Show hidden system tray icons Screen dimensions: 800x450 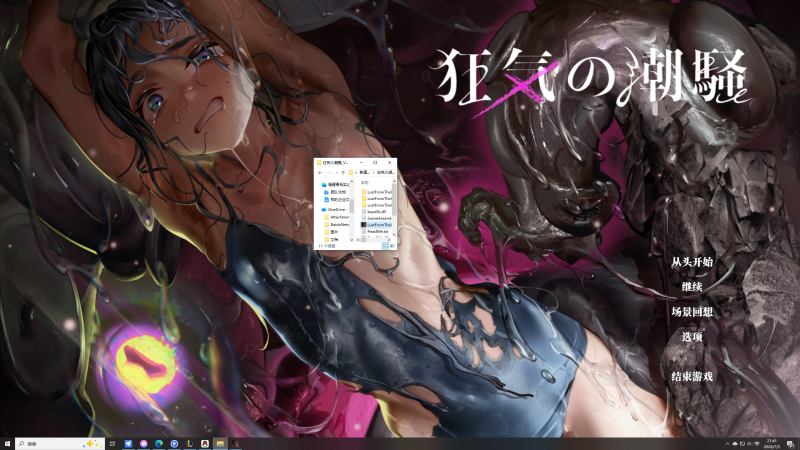point(728,443)
